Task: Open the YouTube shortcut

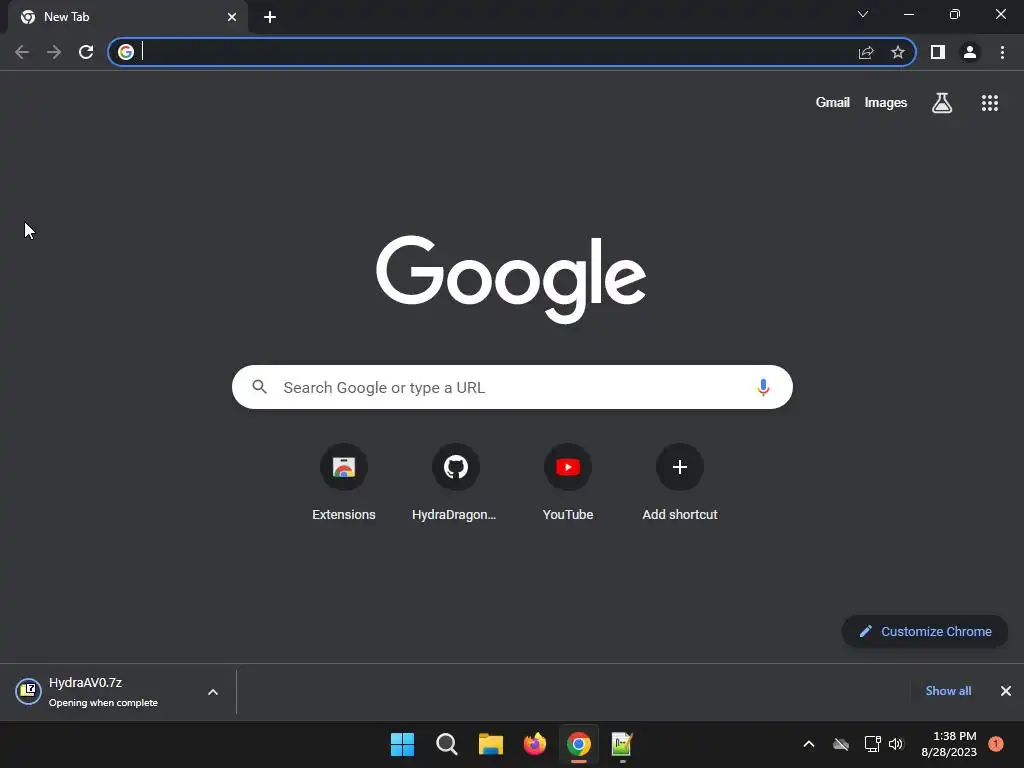Action: pyautogui.click(x=568, y=483)
